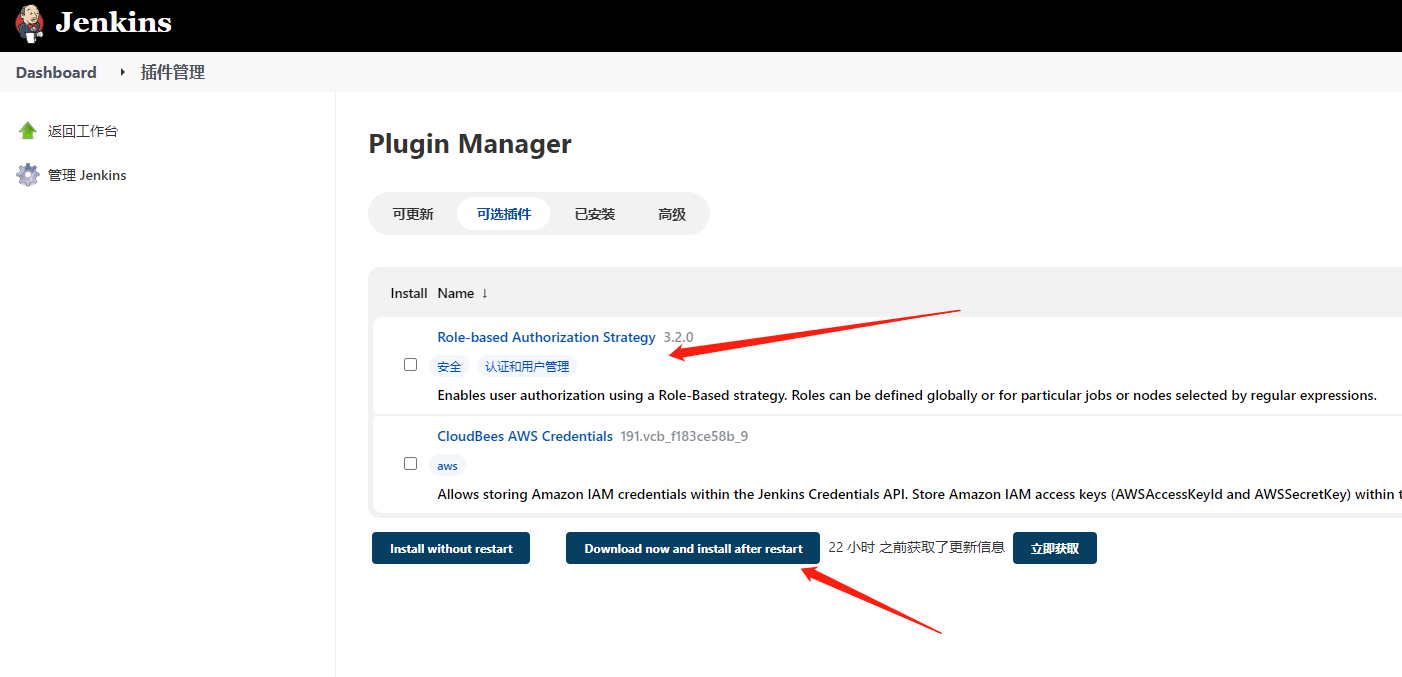Click the gear icon for 管理 Jenkins
Viewport: 1402px width, 677px height.
click(28, 175)
